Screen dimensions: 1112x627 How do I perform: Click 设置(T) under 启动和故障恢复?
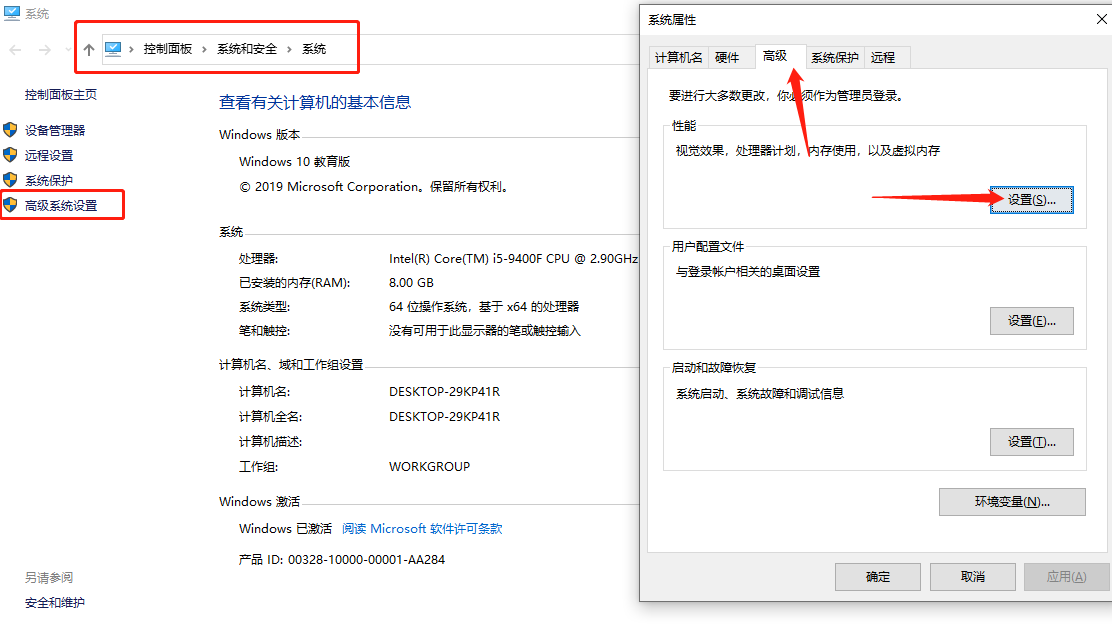point(1031,441)
